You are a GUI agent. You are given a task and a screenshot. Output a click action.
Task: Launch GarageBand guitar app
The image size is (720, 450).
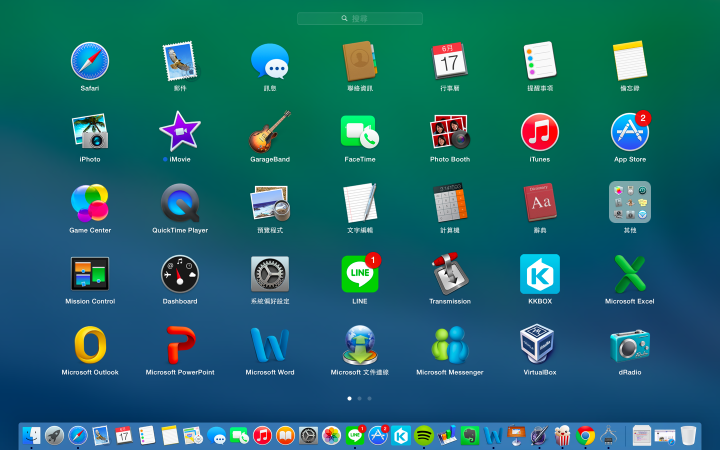(270, 132)
